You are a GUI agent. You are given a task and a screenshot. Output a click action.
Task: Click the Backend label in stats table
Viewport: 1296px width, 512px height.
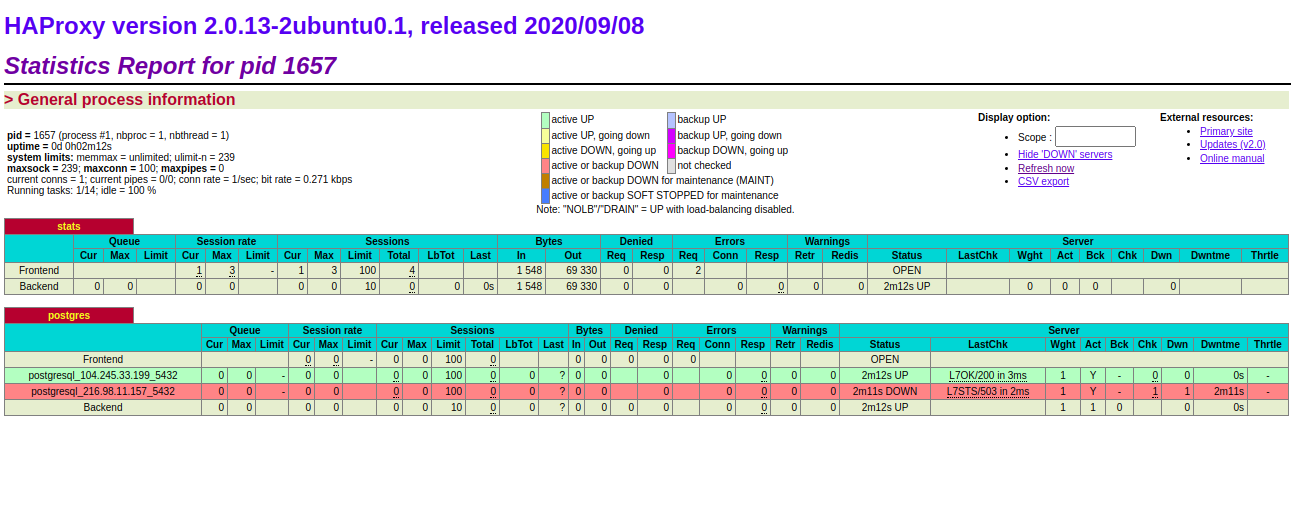(x=39, y=286)
